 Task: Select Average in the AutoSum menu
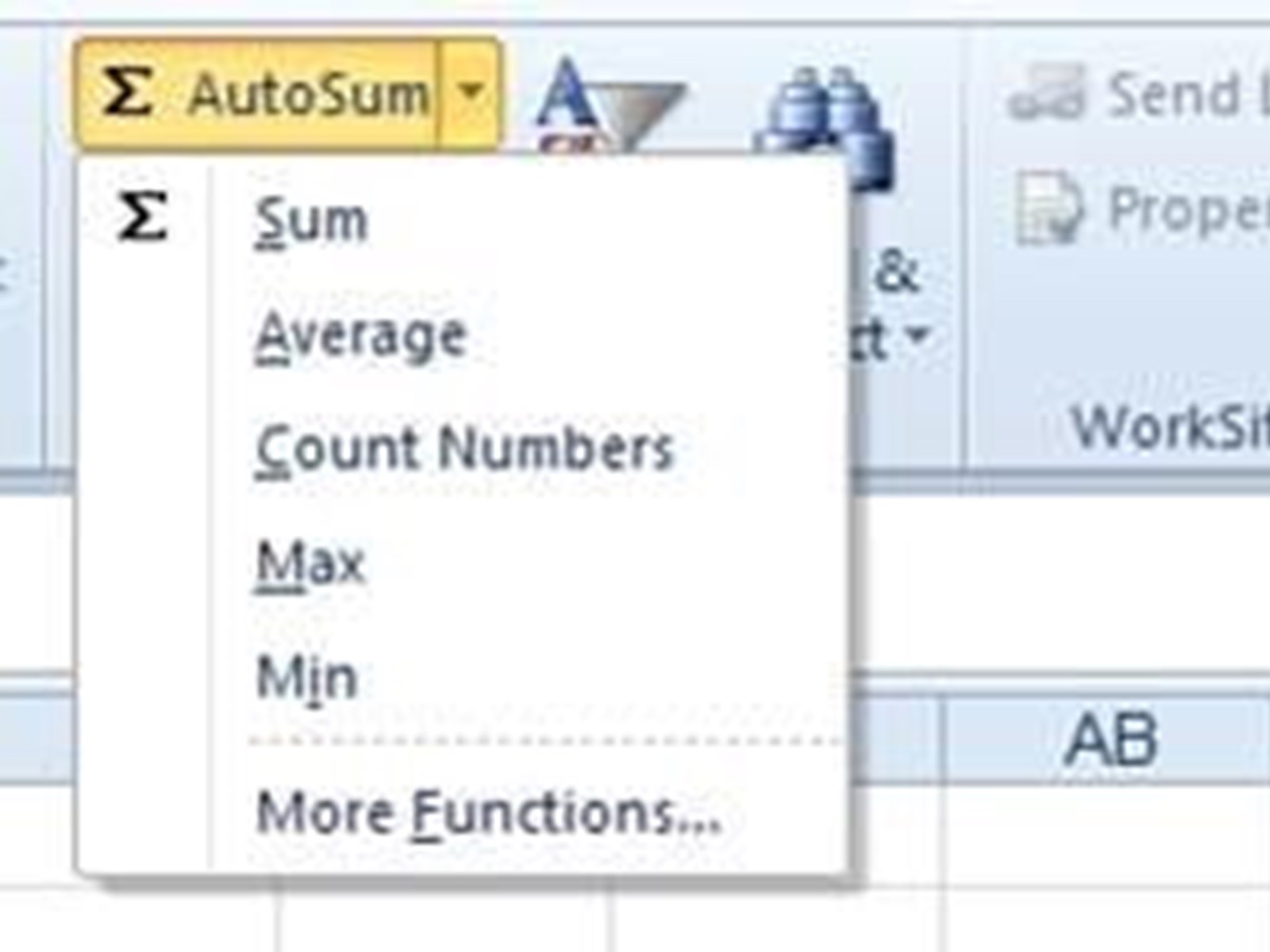(360, 336)
